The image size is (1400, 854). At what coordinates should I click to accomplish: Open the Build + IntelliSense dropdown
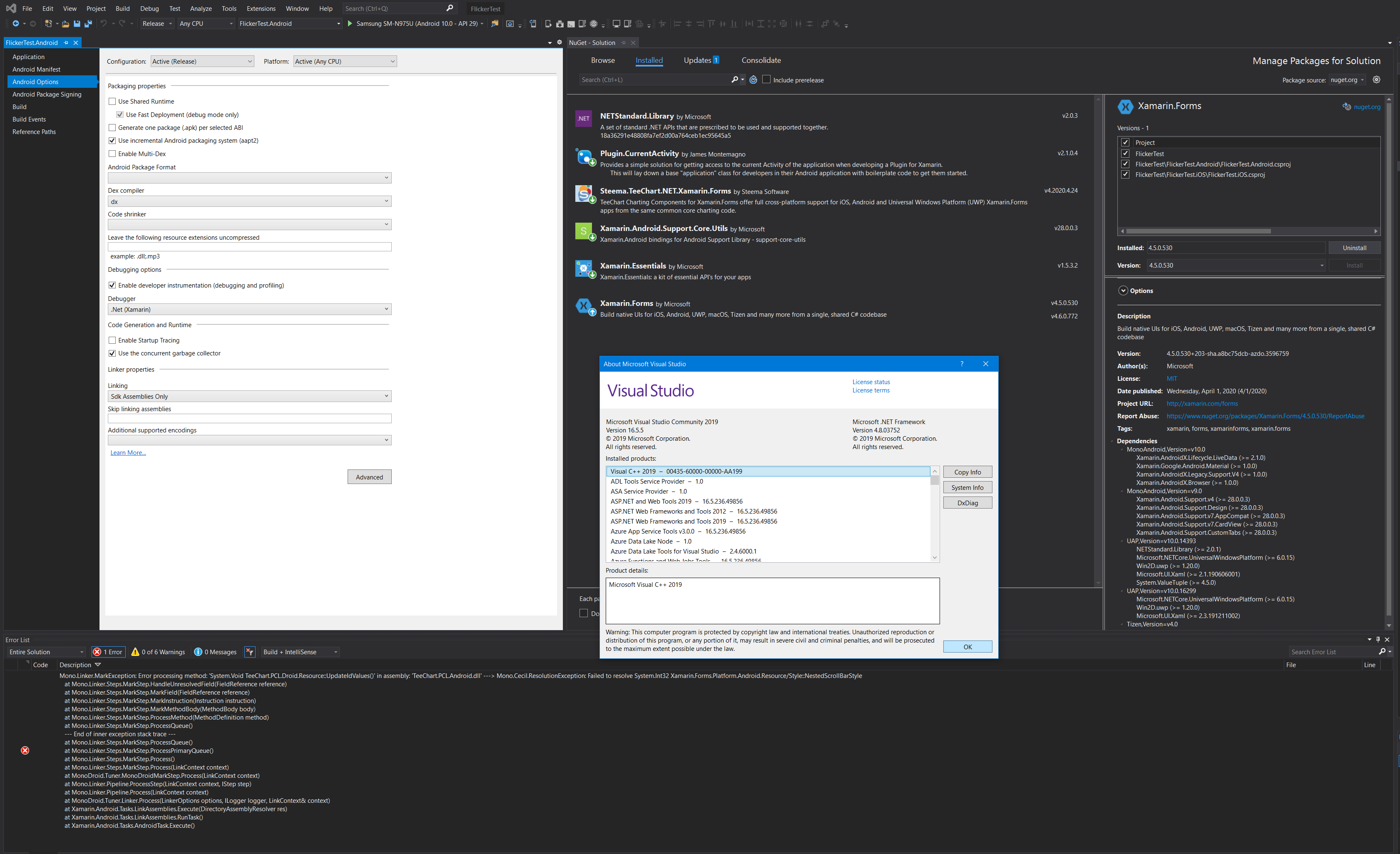pos(300,652)
